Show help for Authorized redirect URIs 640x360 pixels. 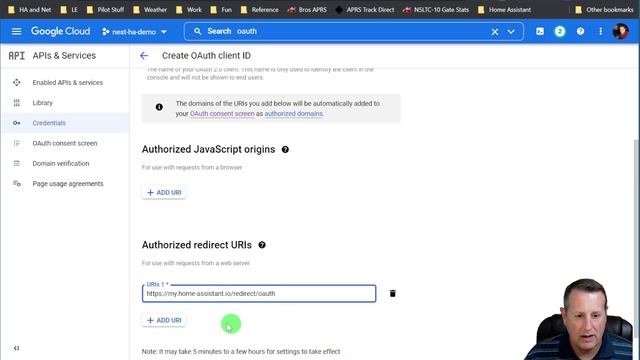pyautogui.click(x=262, y=245)
